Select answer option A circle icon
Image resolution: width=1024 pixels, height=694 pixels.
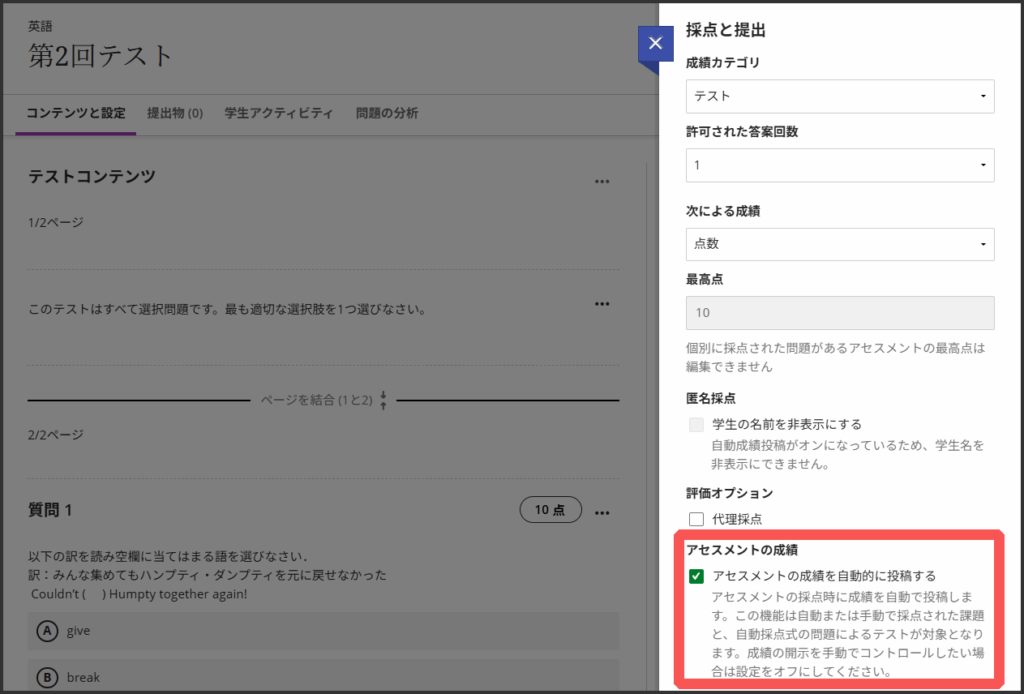point(46,631)
